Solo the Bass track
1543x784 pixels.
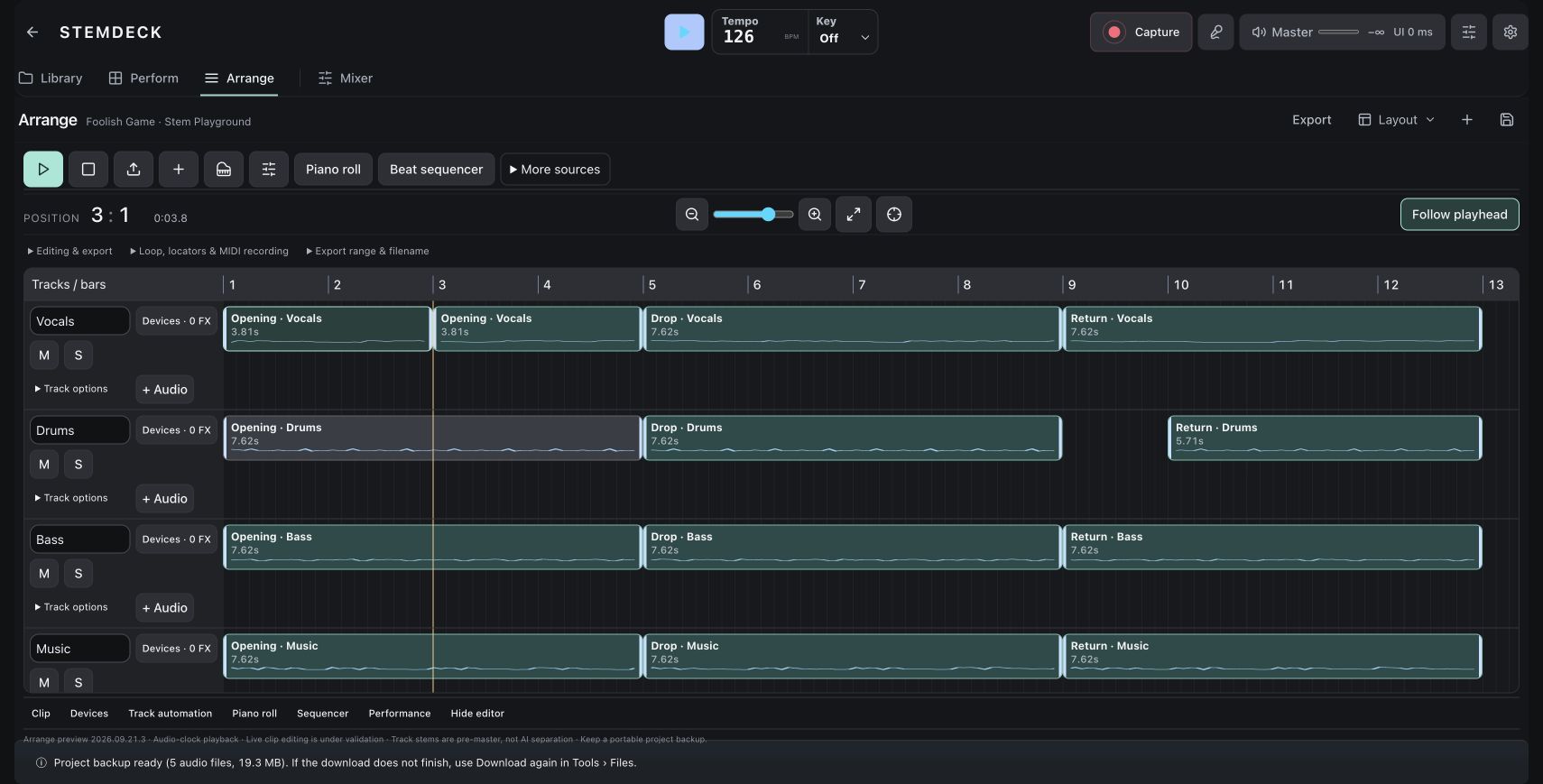pos(79,574)
